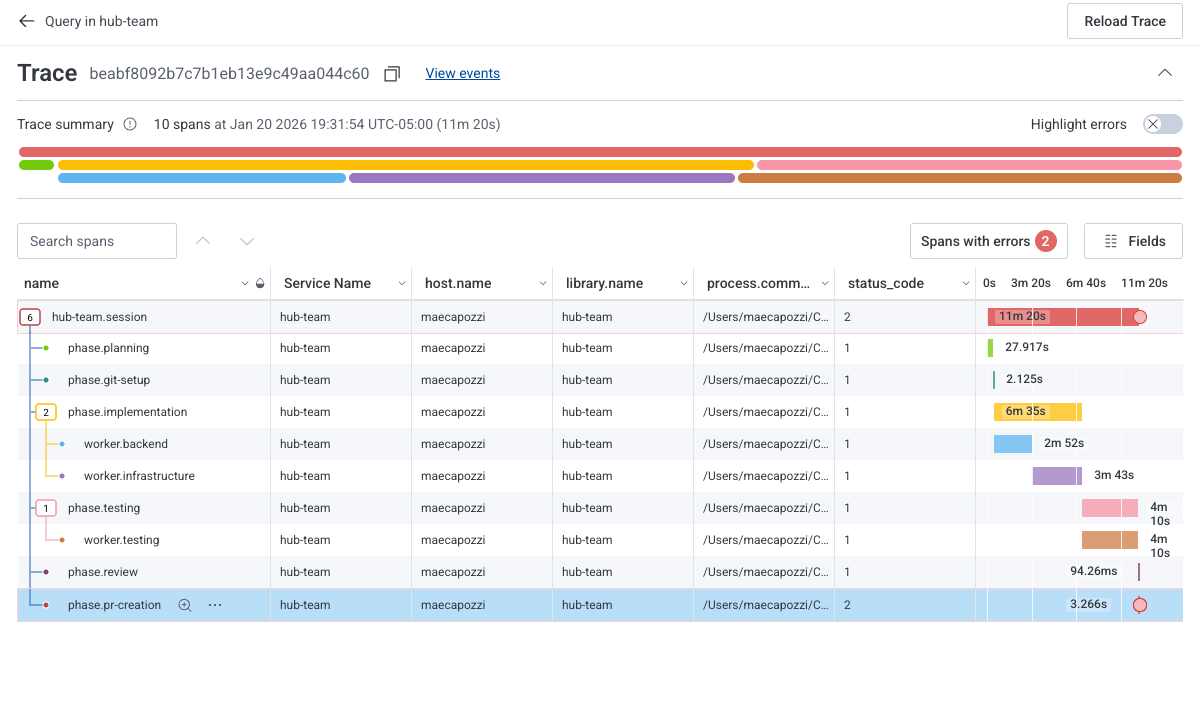Jump to next search result with down arrow
This screenshot has height=708, width=1200.
pos(247,241)
